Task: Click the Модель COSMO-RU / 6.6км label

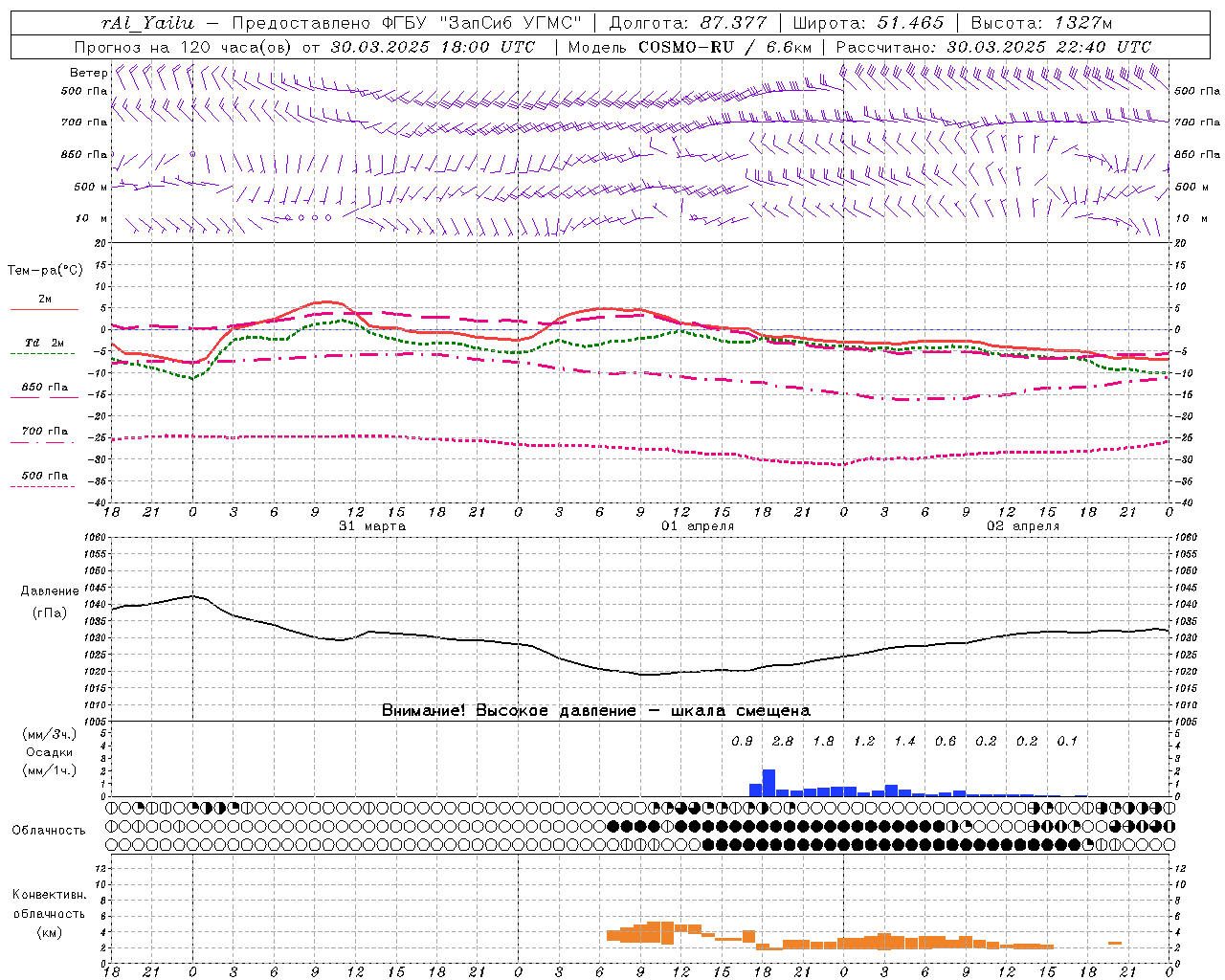Action: point(690,47)
